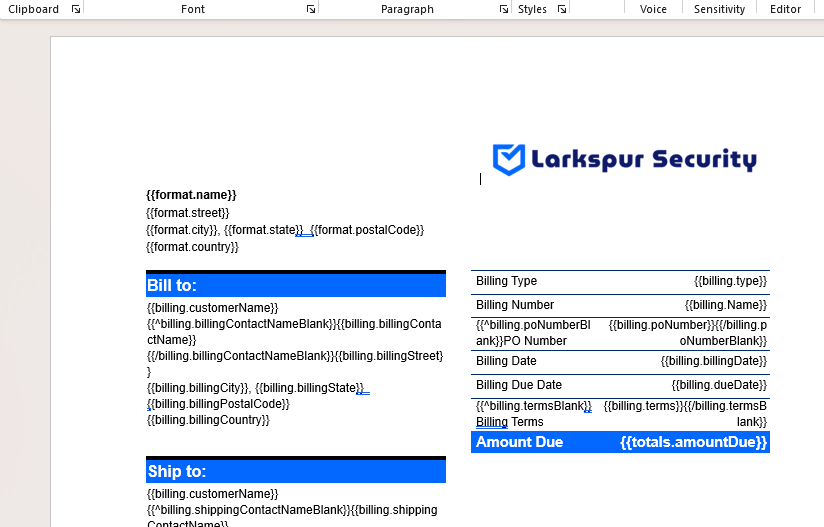Screen dimensions: 824x527
Task: Click the {{format.postalCode}} placeholder
Action: coord(367,230)
